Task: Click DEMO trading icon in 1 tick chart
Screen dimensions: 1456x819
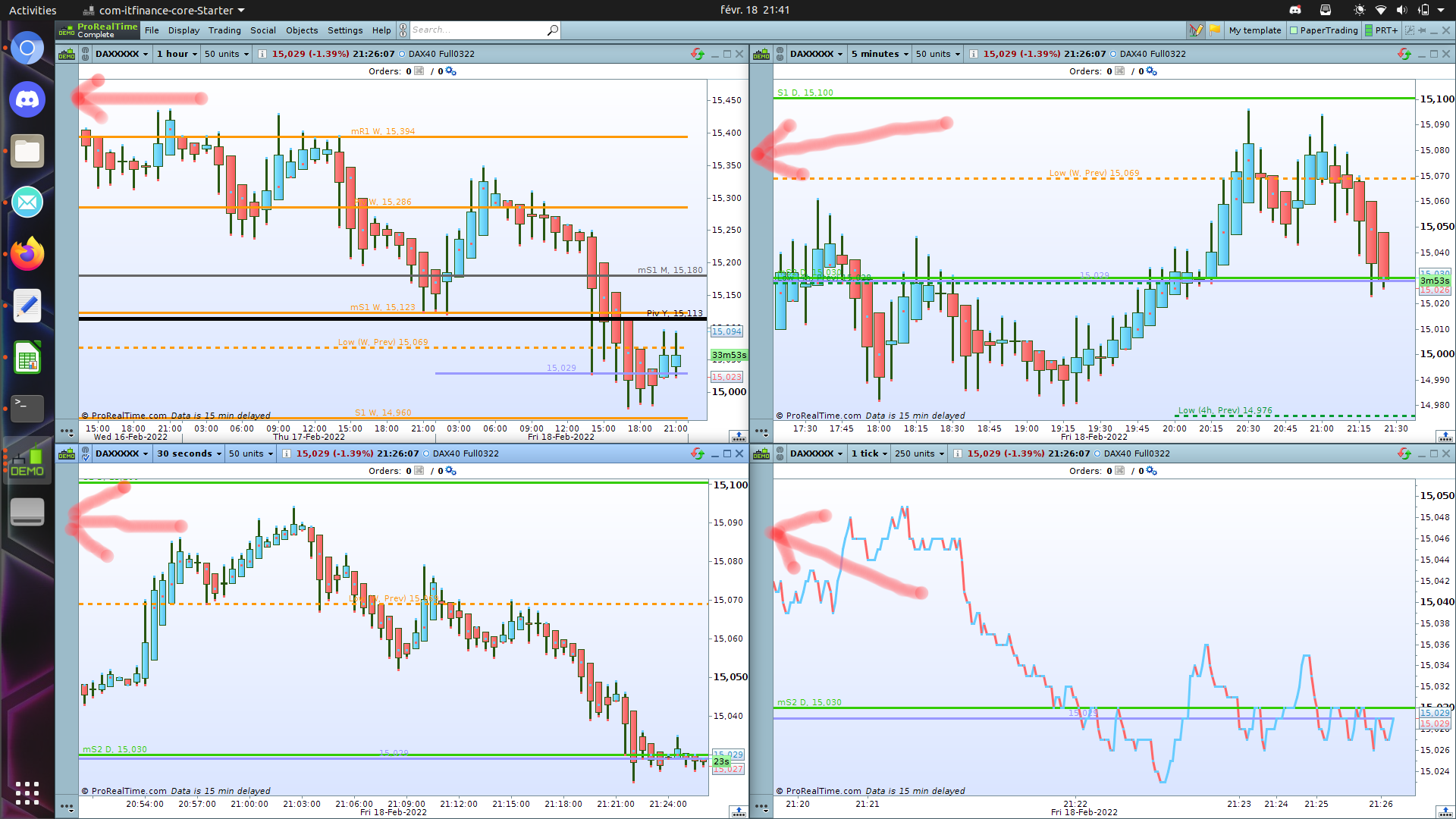Action: tap(761, 453)
